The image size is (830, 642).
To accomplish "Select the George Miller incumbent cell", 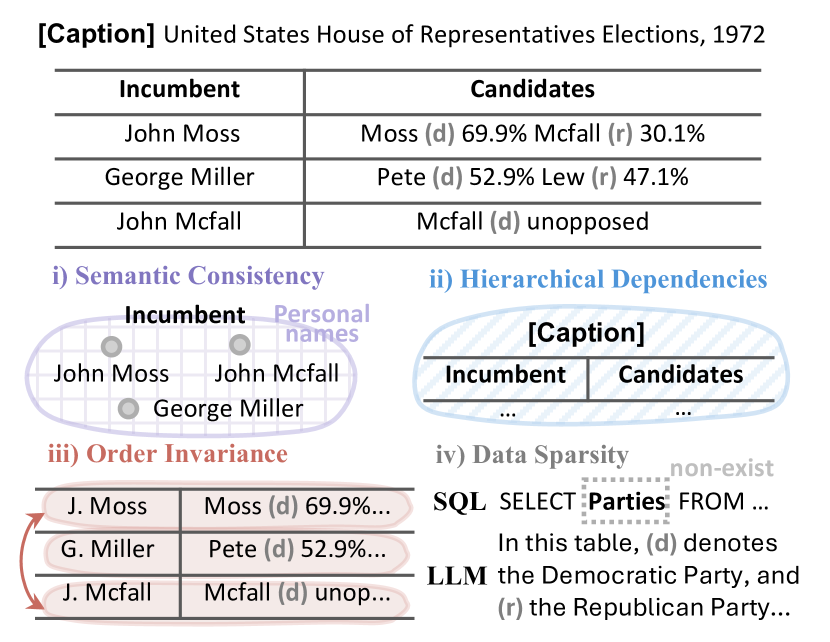I will pos(179,177).
